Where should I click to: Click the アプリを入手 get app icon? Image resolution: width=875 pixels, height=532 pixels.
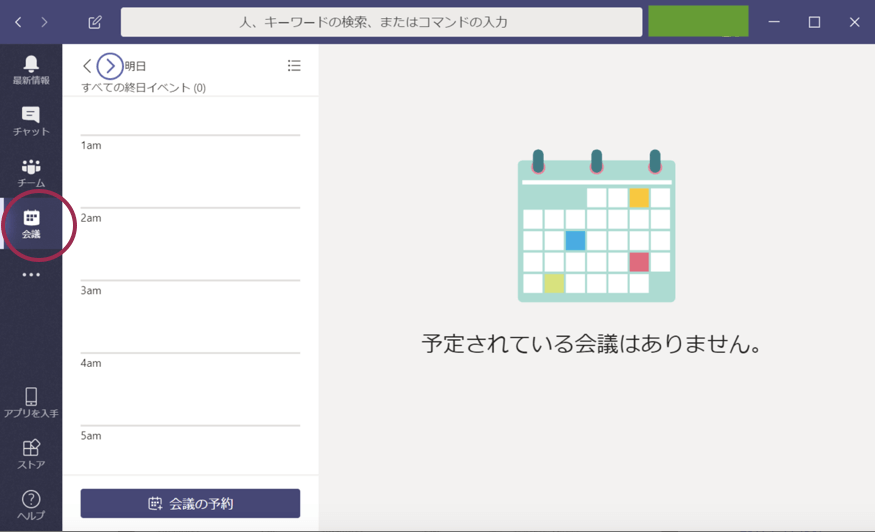tap(31, 402)
